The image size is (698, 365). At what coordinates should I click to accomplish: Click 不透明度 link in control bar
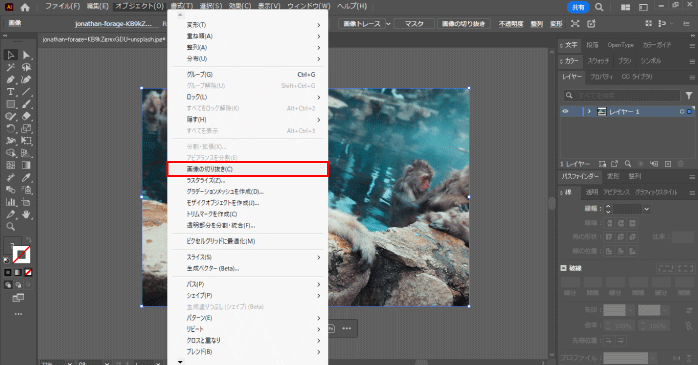(x=511, y=24)
